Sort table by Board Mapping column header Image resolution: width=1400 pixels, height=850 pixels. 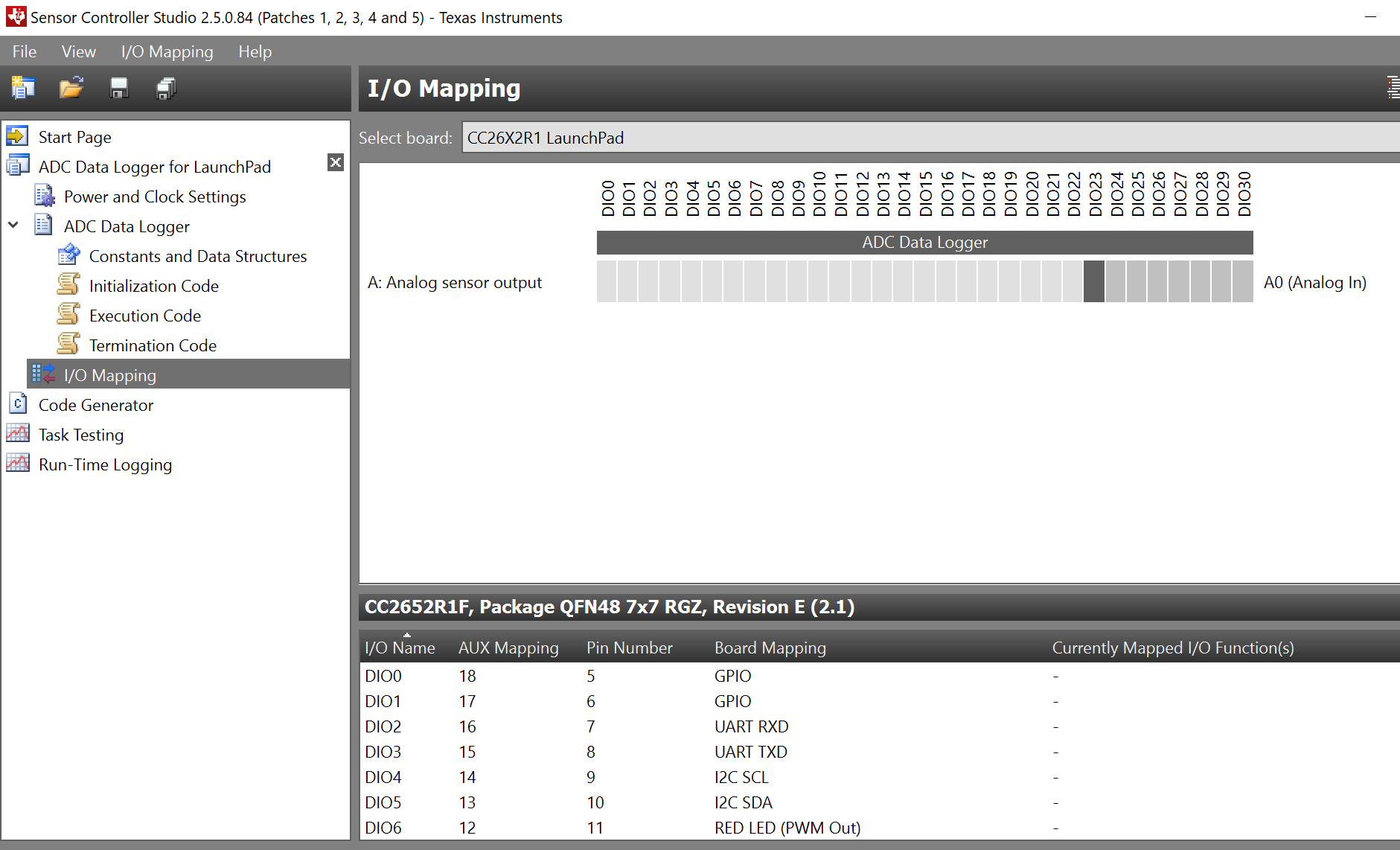click(770, 648)
